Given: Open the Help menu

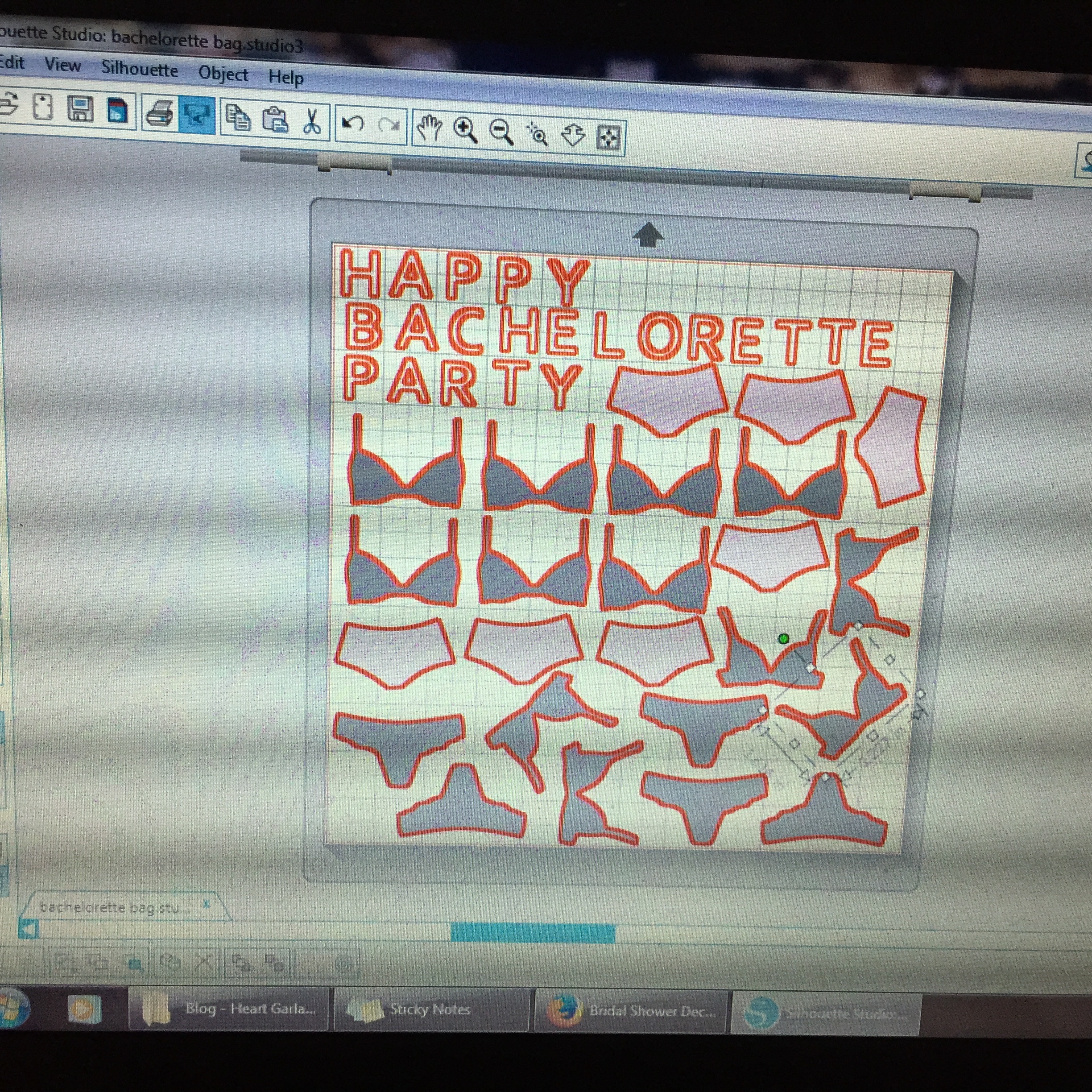Looking at the screenshot, I should 286,77.
